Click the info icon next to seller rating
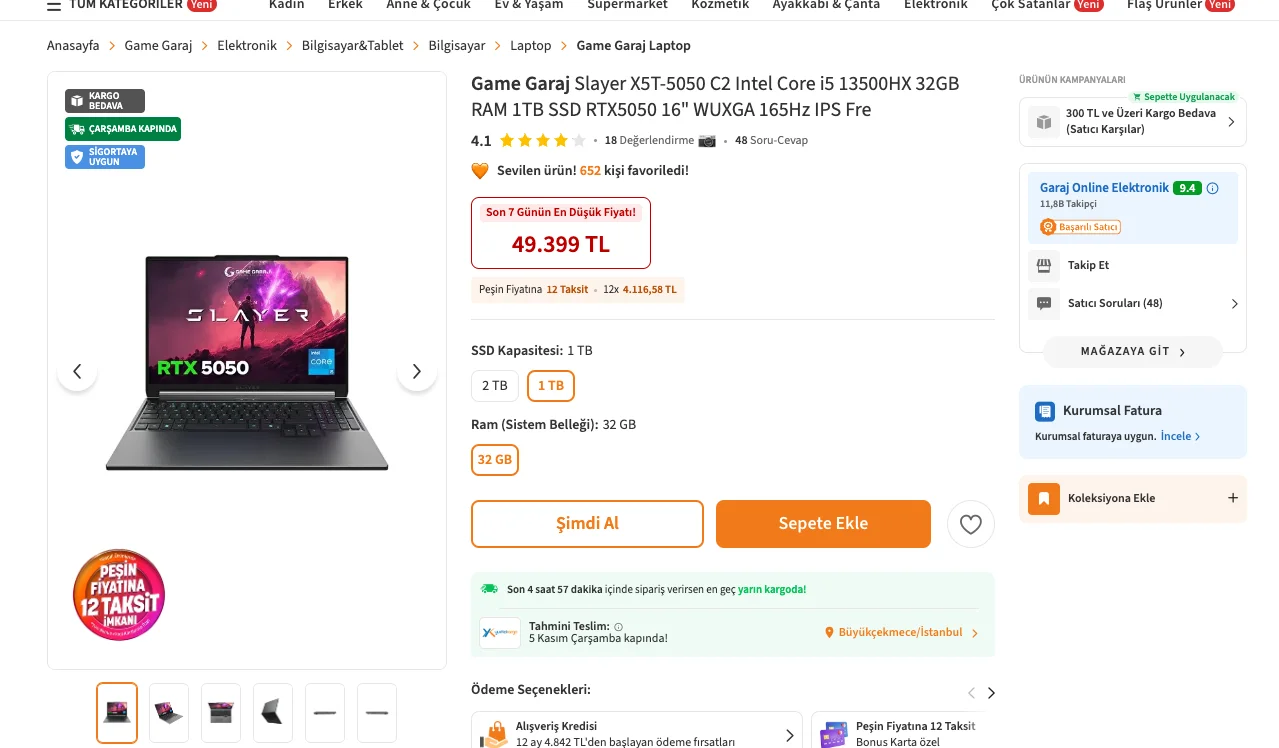Image resolution: width=1279 pixels, height=748 pixels. click(1213, 188)
